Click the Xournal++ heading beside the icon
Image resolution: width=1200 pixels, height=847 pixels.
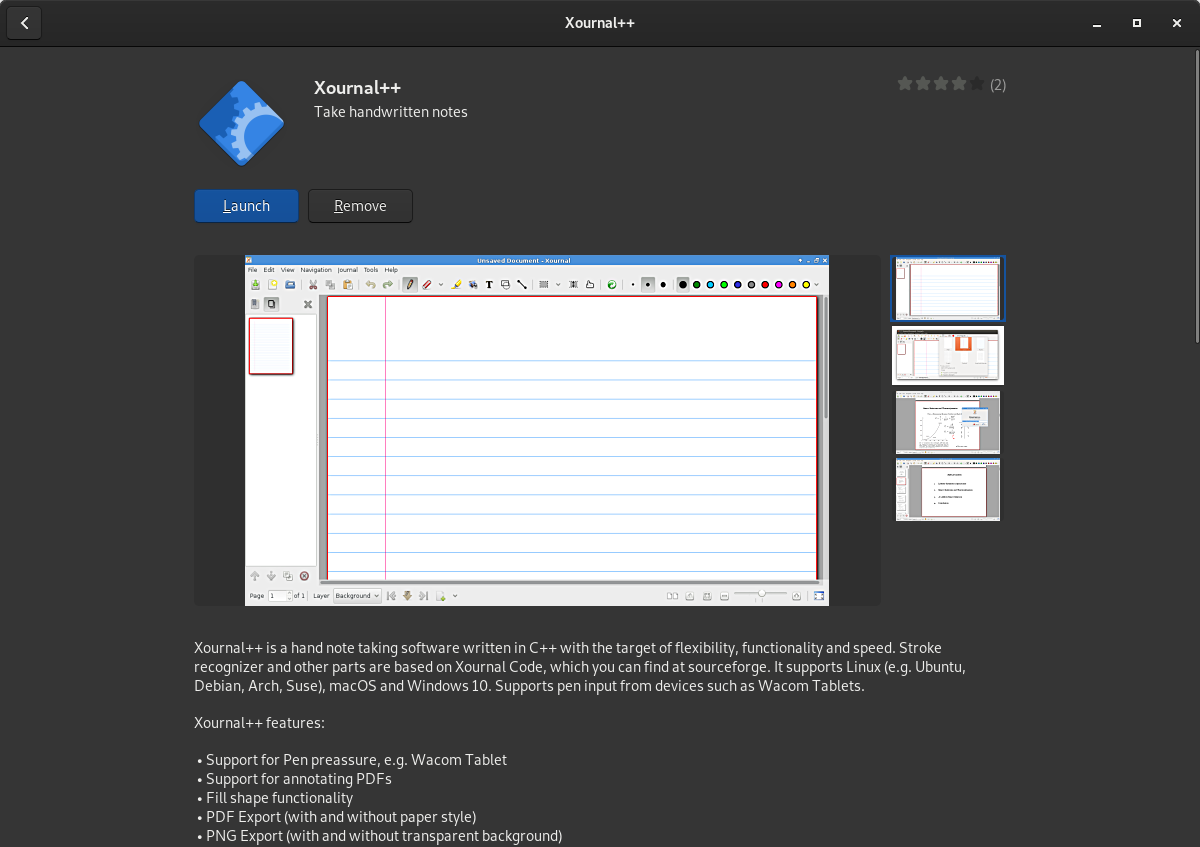click(357, 87)
